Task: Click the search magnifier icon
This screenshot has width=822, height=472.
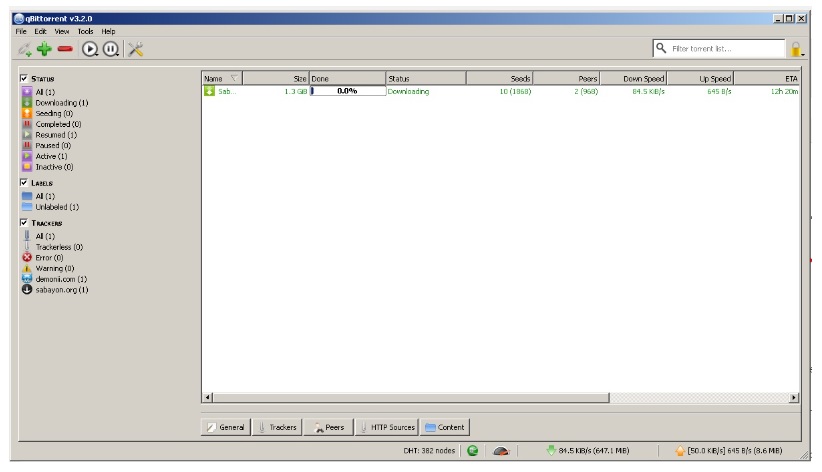Action: coord(661,48)
